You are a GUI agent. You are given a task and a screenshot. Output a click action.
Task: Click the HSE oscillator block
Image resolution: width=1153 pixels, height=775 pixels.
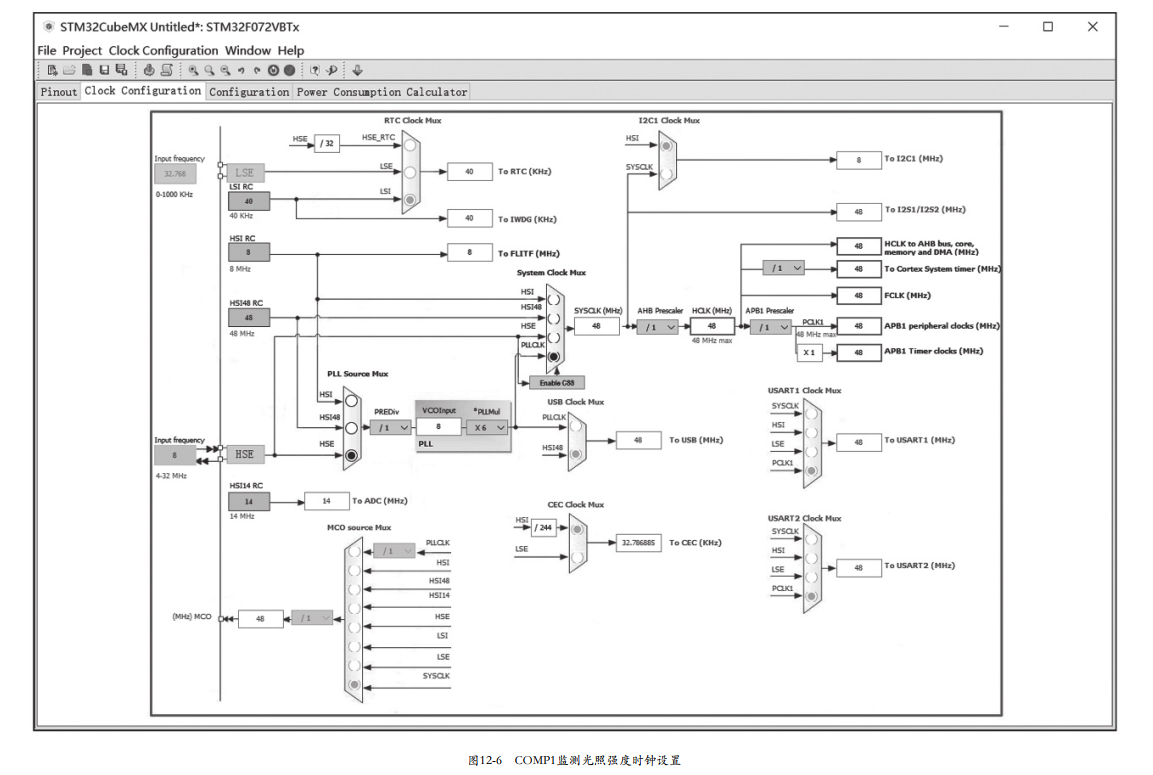[245, 455]
